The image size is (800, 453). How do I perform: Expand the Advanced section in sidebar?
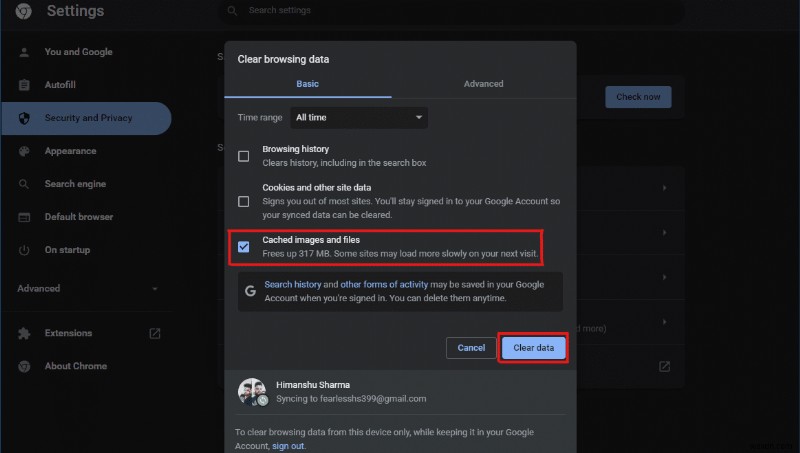coord(87,289)
